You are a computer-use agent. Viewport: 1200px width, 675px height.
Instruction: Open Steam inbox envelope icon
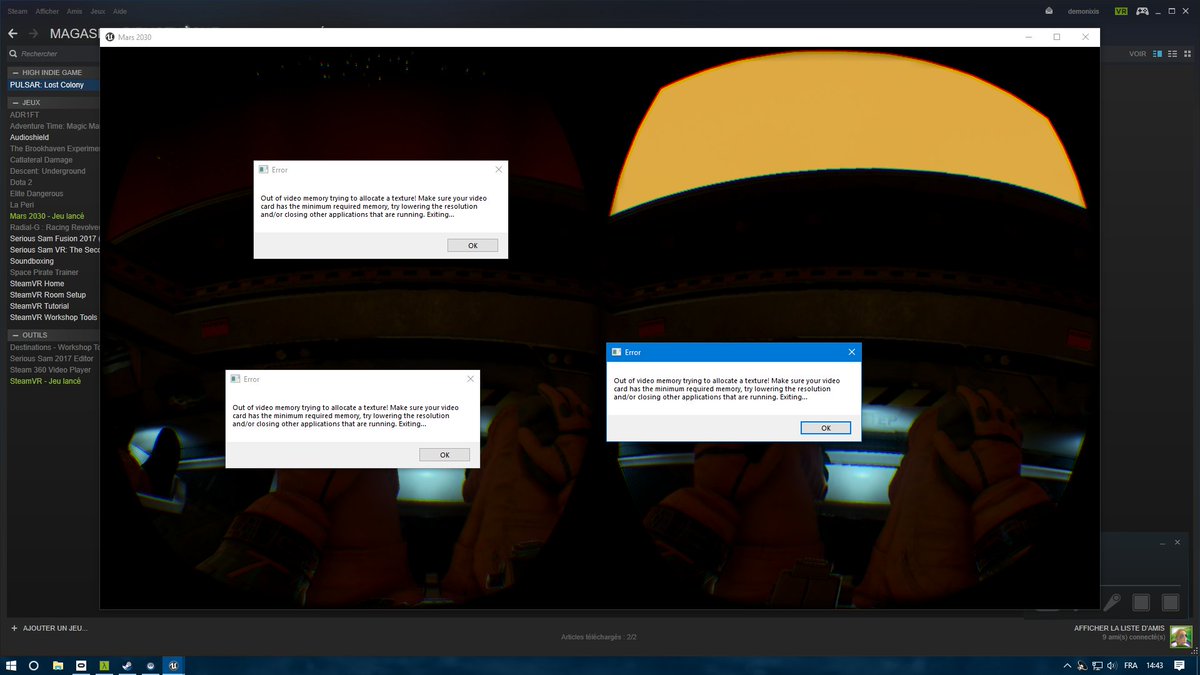point(1049,11)
